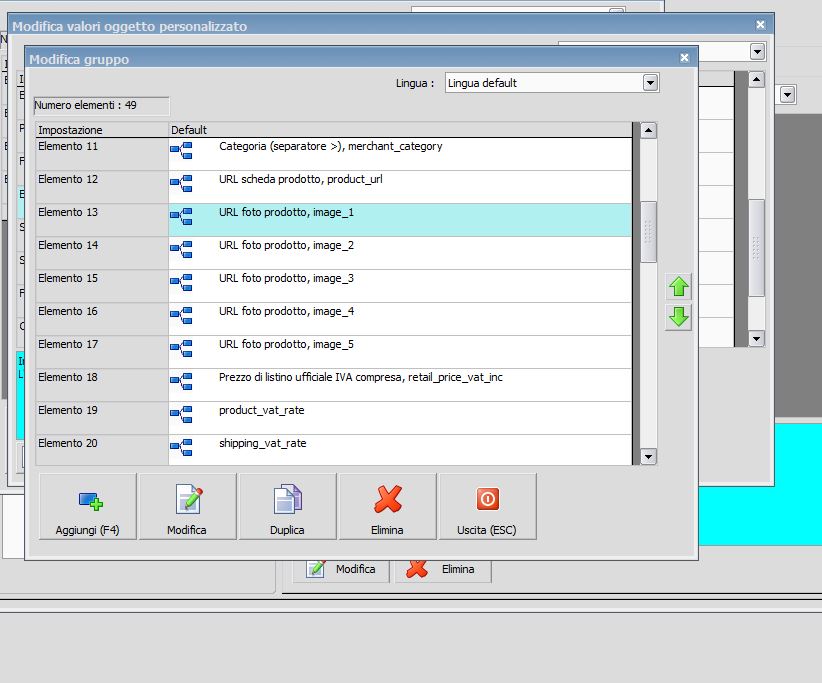Click the tree icon in Elemento 18 row
This screenshot has width=822, height=683.
click(x=181, y=382)
